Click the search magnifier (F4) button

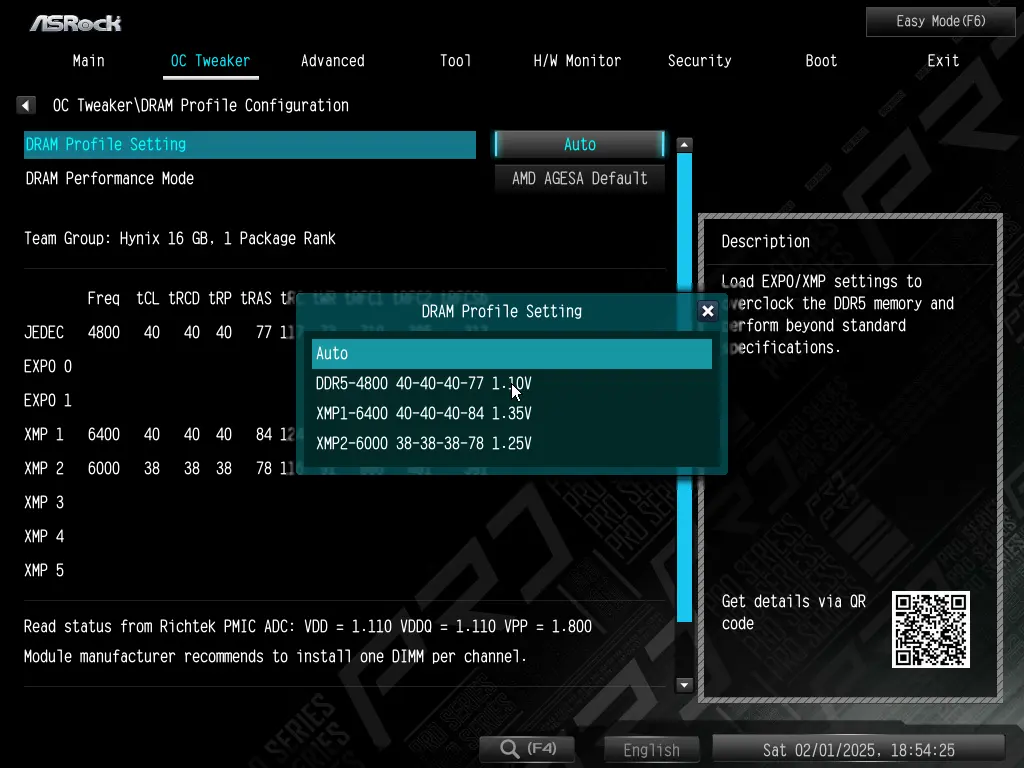528,748
